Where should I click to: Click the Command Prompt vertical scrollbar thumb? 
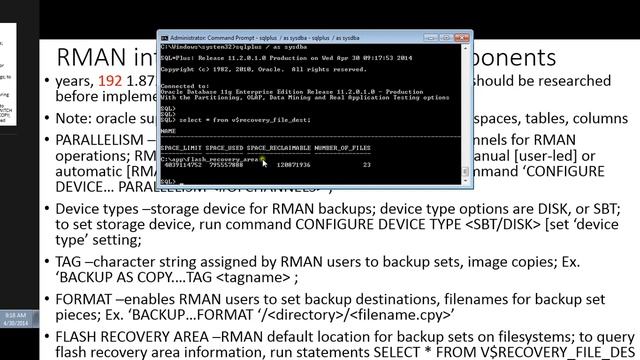tap(465, 171)
